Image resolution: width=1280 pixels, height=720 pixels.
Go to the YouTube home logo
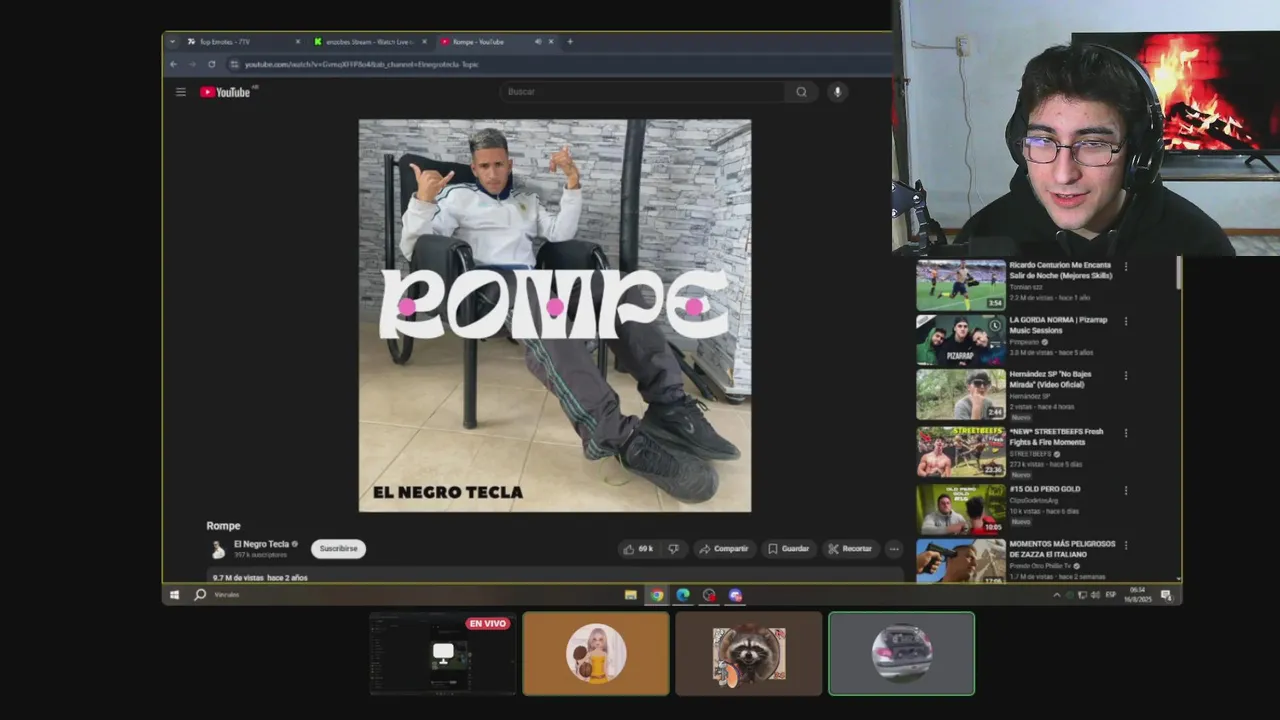tap(227, 92)
